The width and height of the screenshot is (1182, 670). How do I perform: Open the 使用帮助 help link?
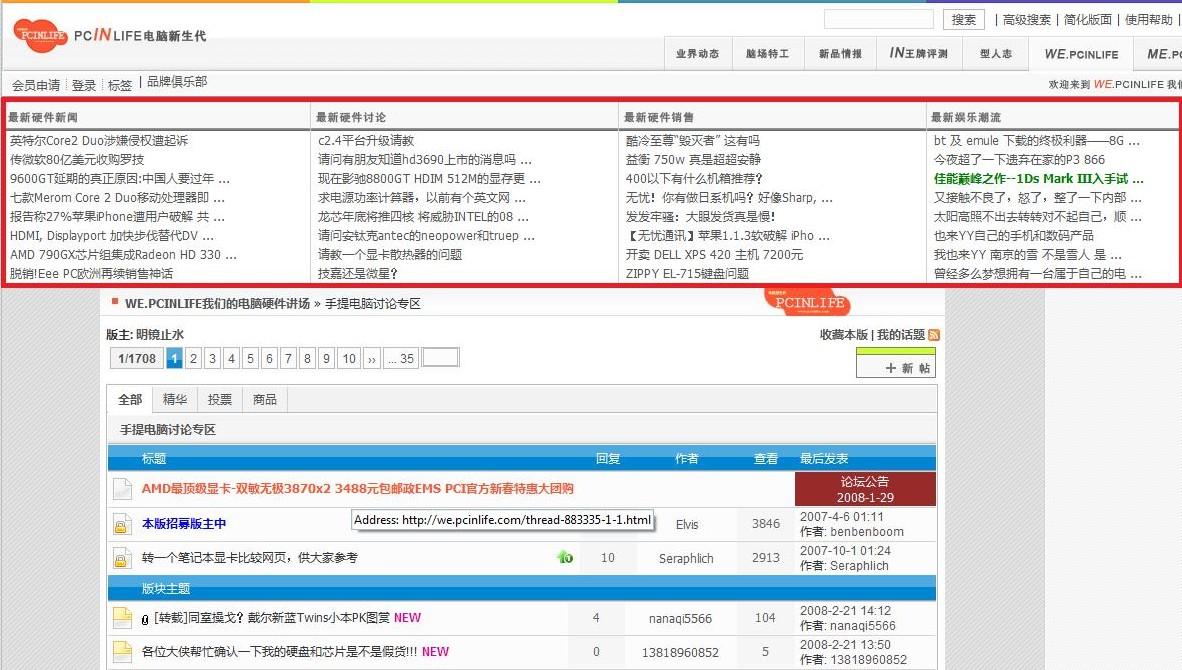(x=1148, y=20)
